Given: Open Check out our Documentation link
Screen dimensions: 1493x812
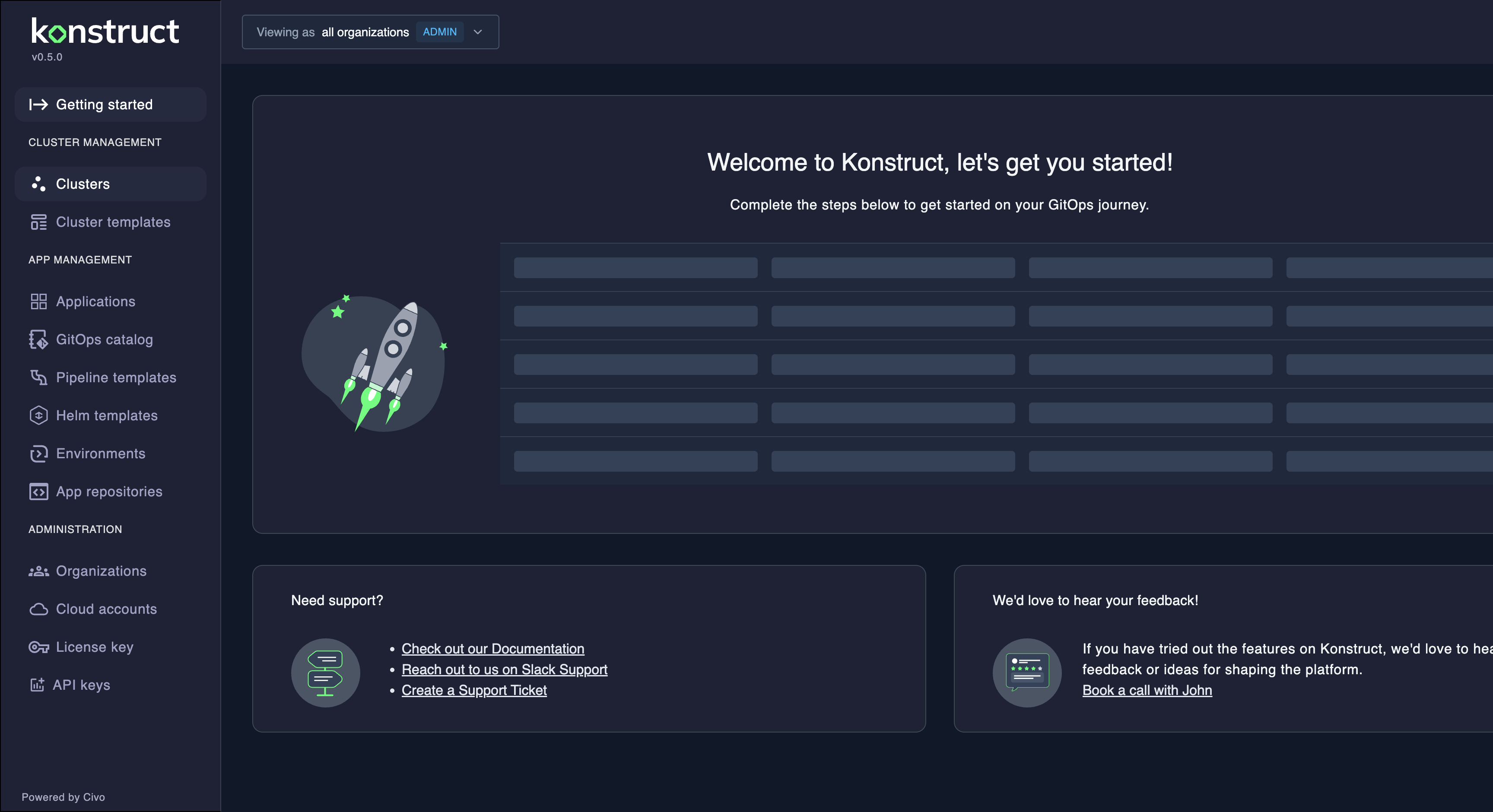Looking at the screenshot, I should point(492,649).
